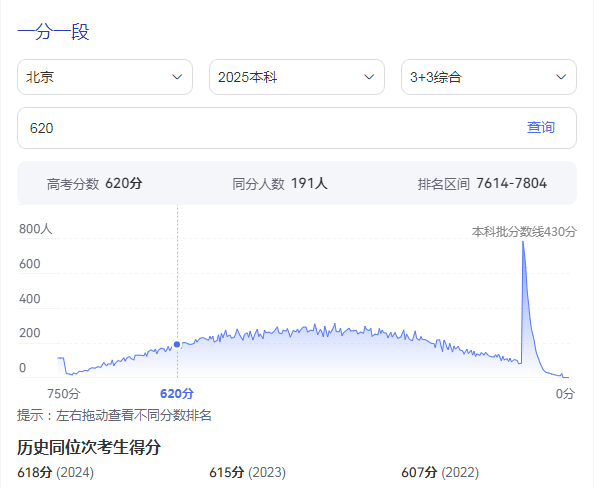The image size is (594, 488).
Task: Select the 615分 (2023) historical score
Action: 248,472
